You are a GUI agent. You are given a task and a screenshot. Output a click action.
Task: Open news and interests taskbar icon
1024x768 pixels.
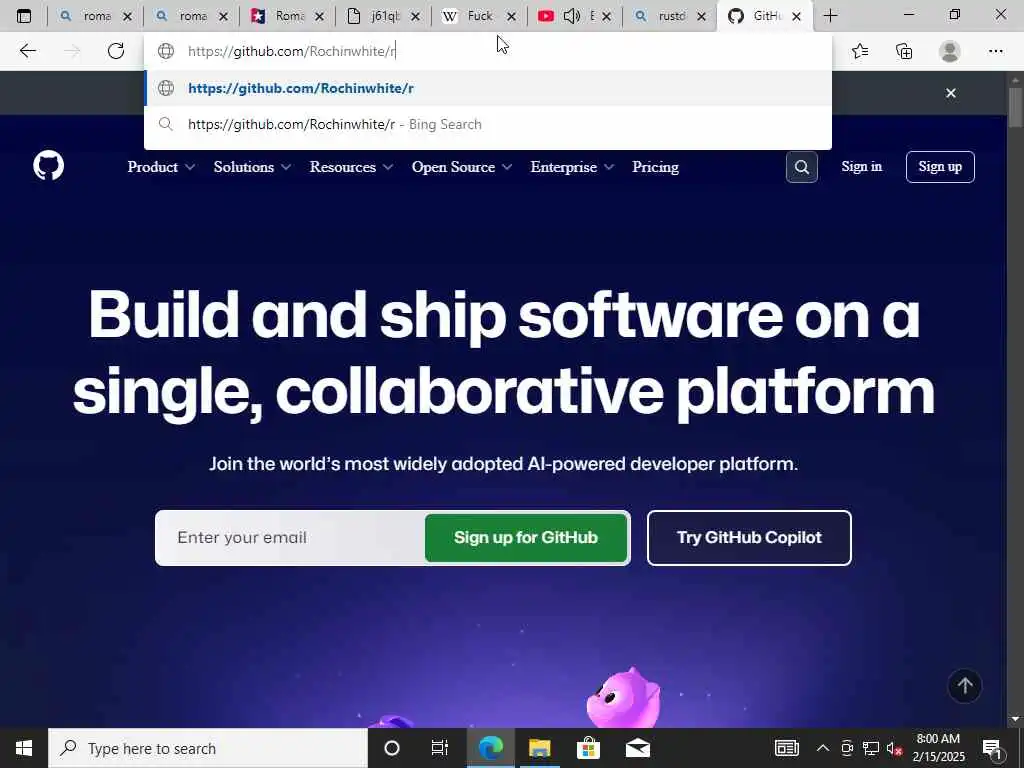click(786, 748)
